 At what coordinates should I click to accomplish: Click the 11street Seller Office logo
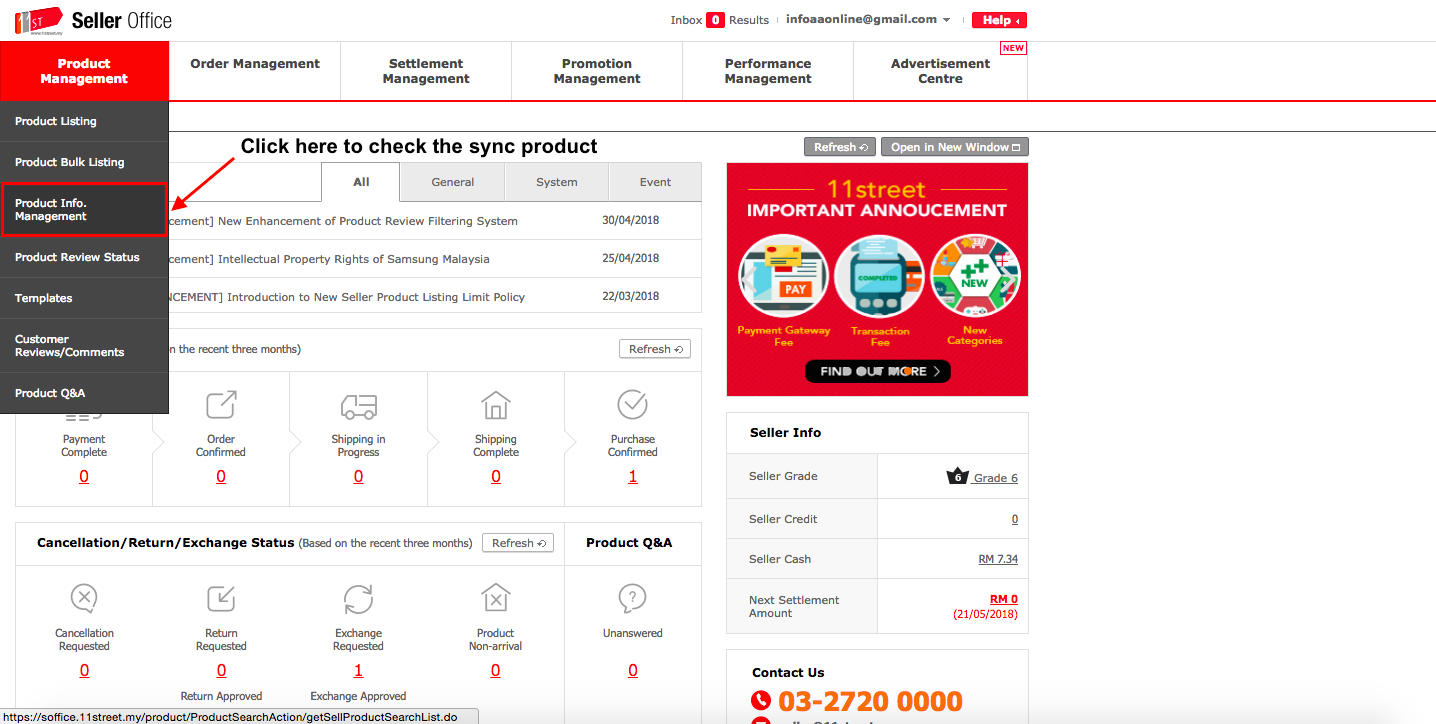pyautogui.click(x=93, y=20)
